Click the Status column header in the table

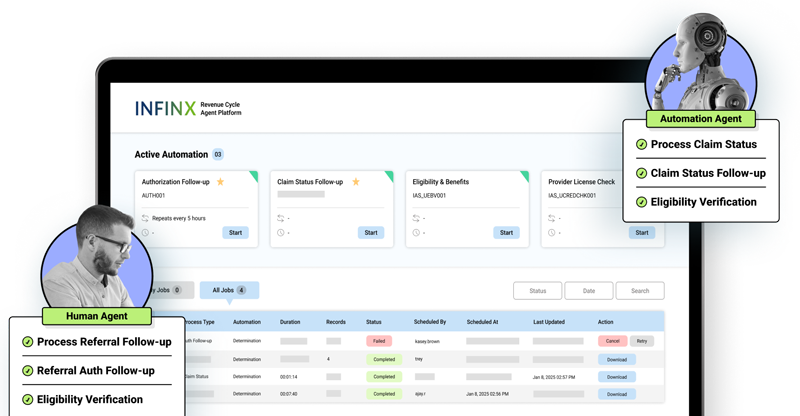pyautogui.click(x=373, y=322)
